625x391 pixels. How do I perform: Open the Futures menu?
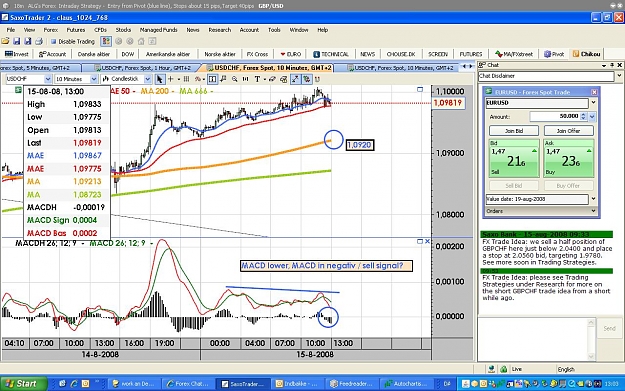pos(76,30)
